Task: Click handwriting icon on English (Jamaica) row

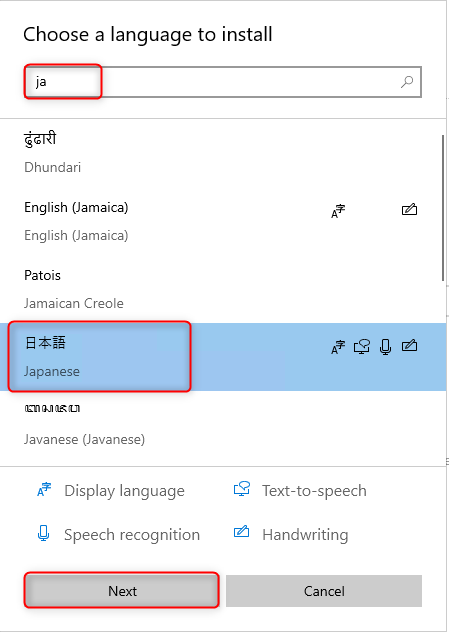Action: pos(410,210)
